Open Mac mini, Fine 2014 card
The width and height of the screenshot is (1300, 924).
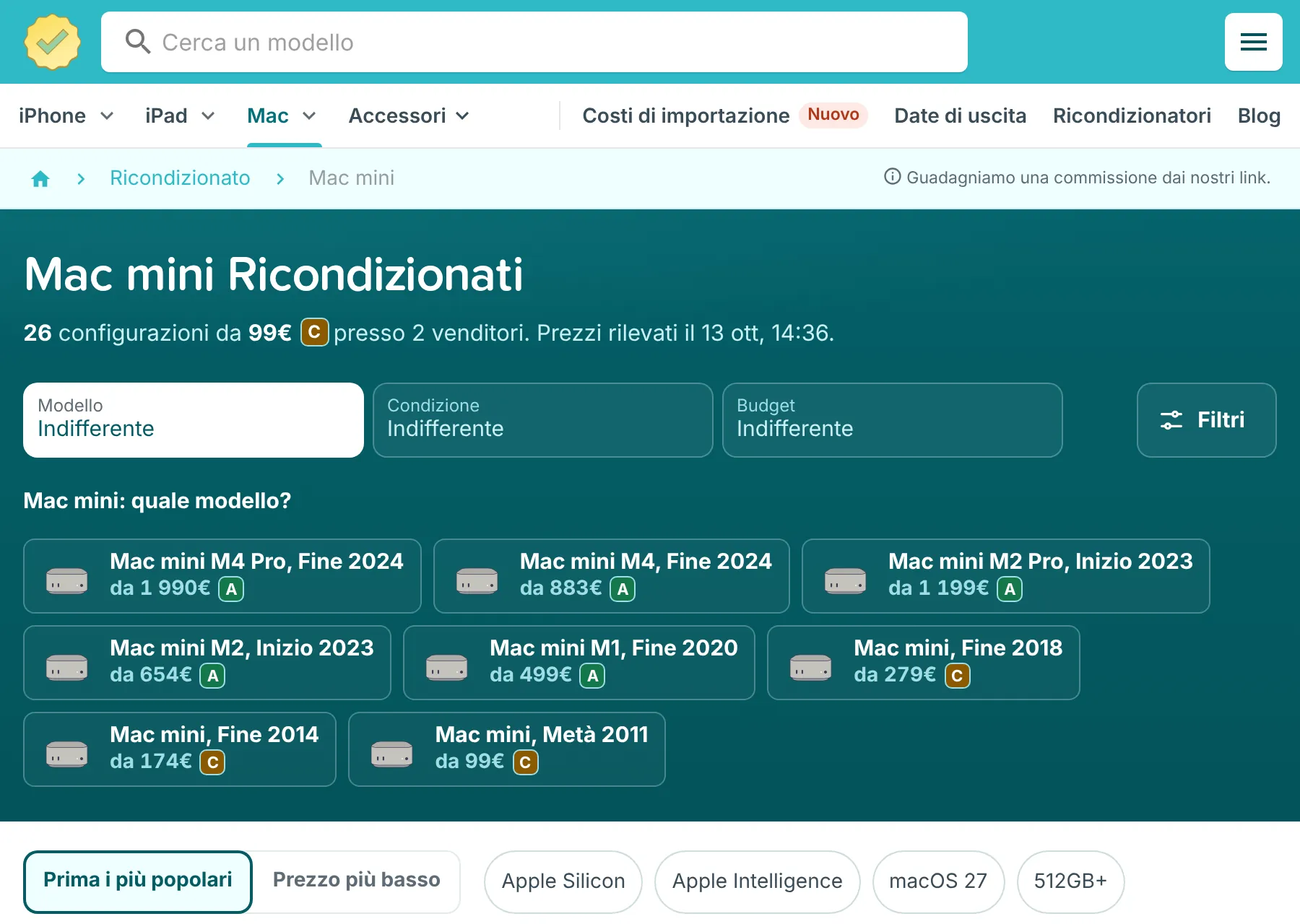point(180,749)
